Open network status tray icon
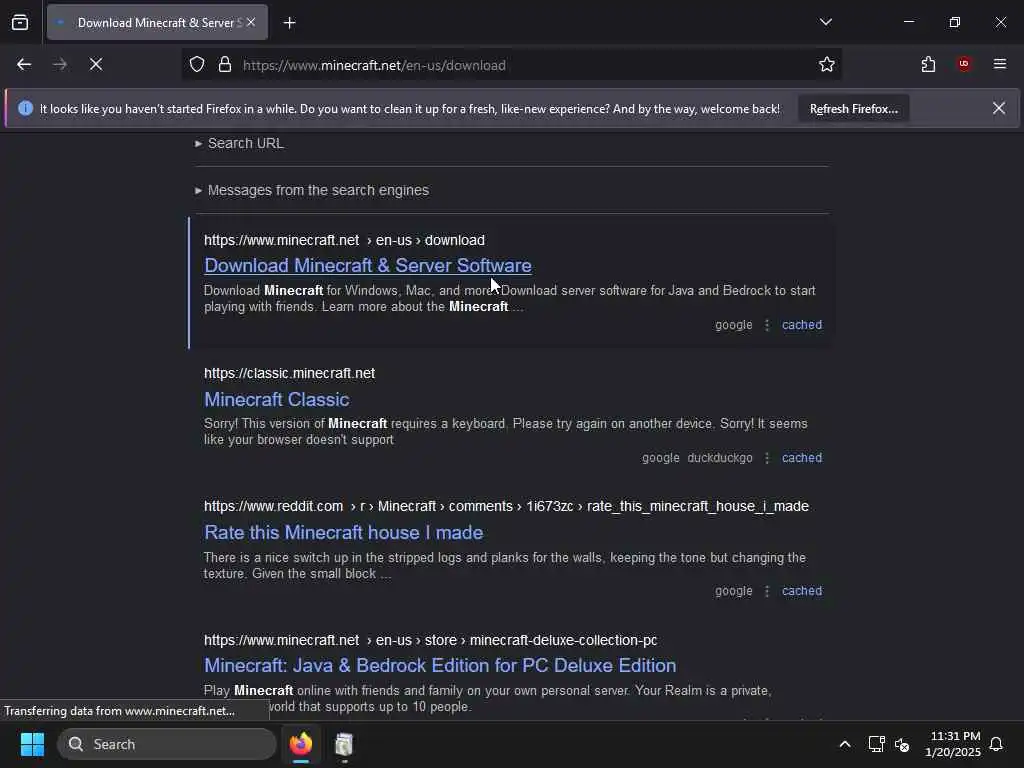This screenshot has height=768, width=1024. (x=876, y=744)
